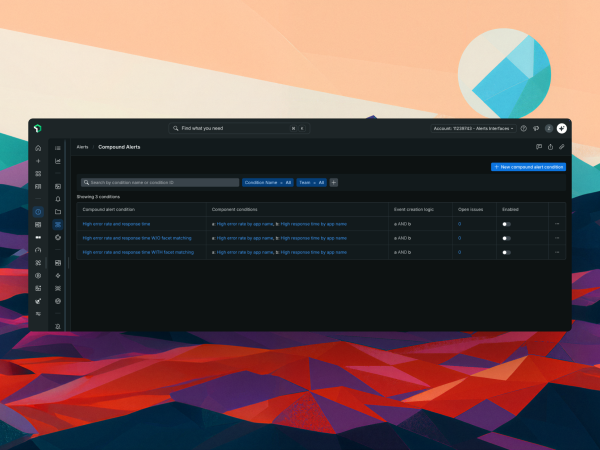Image resolution: width=600 pixels, height=450 pixels.
Task: Open the Home icon in left sidebar
Action: tap(38, 148)
